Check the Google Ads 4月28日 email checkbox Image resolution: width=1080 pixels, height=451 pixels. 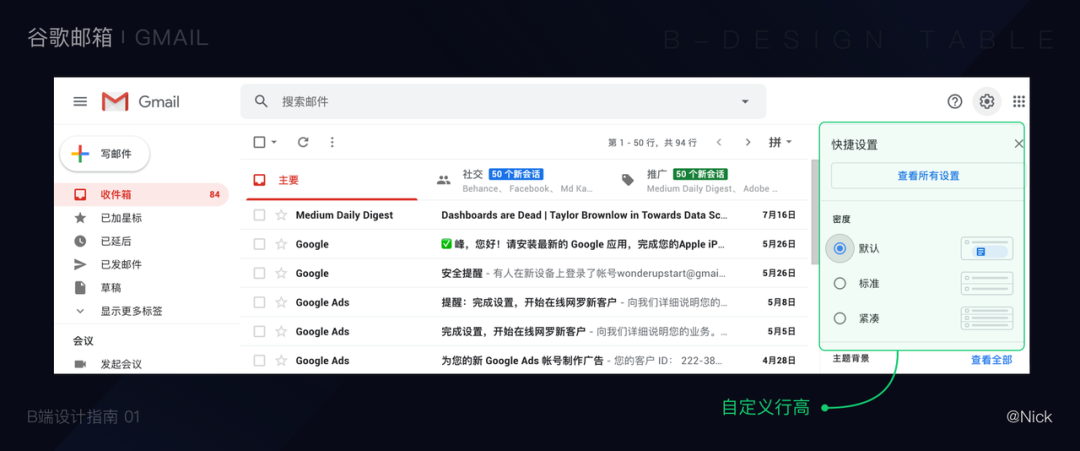pos(259,360)
